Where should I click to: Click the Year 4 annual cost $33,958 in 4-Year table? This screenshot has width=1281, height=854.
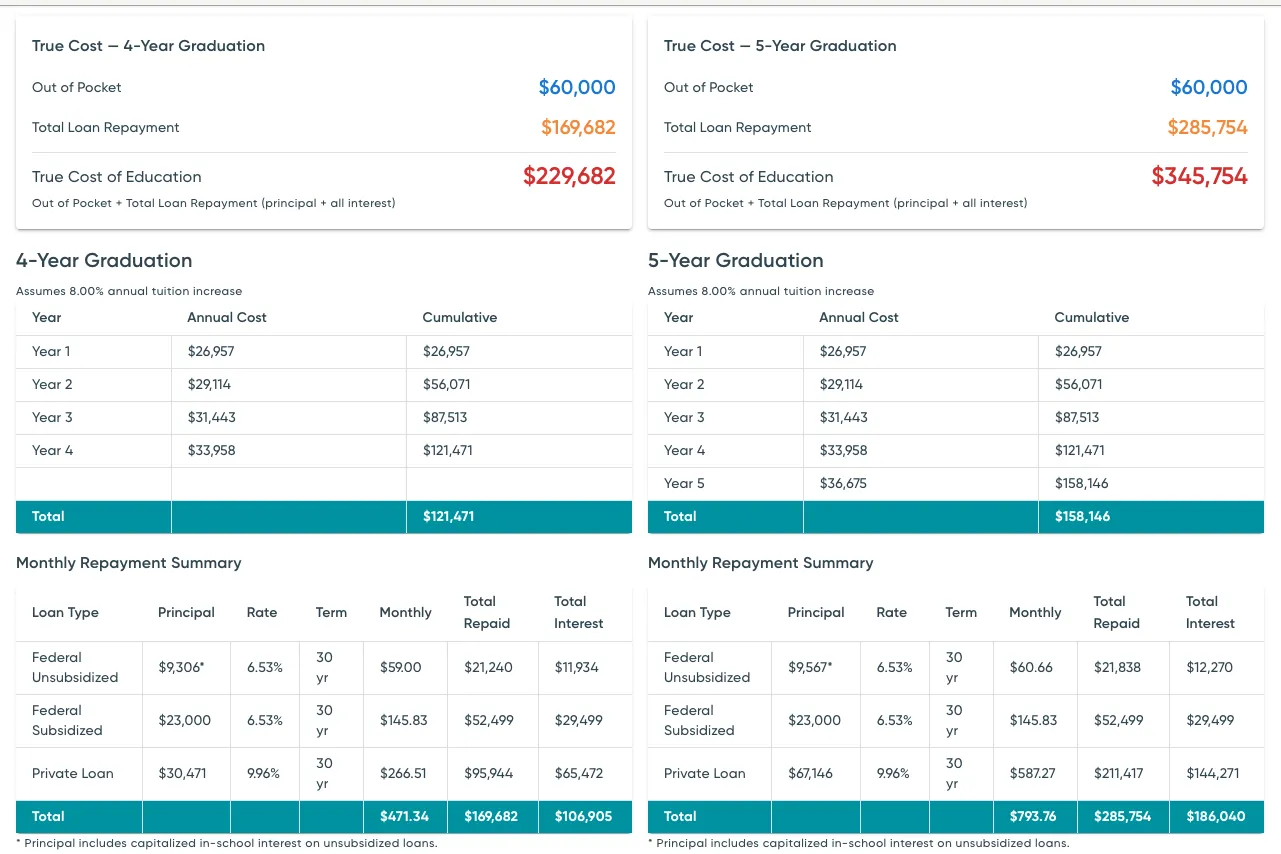(212, 451)
